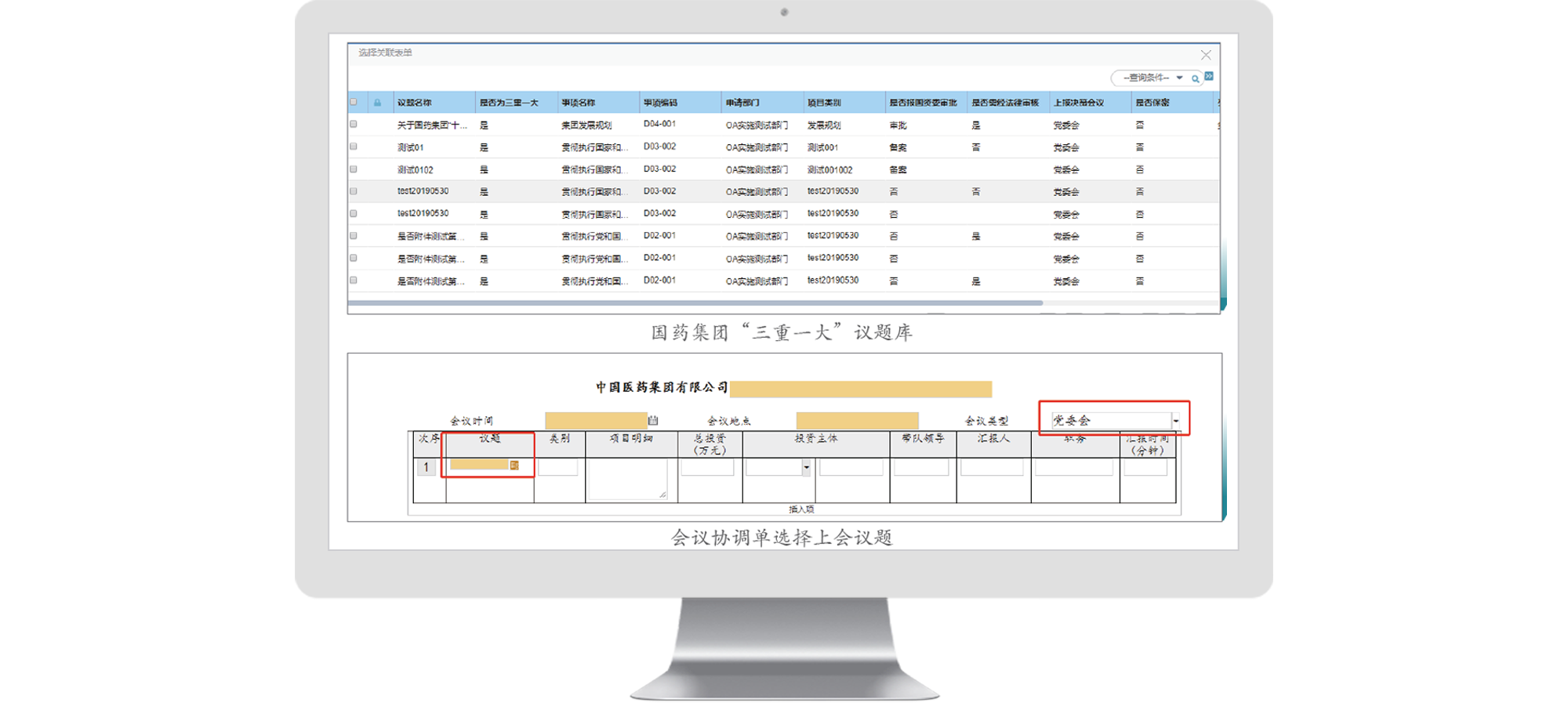Click the 申请部门 column header
Viewport: 1568px width, 703px height.
[x=742, y=103]
